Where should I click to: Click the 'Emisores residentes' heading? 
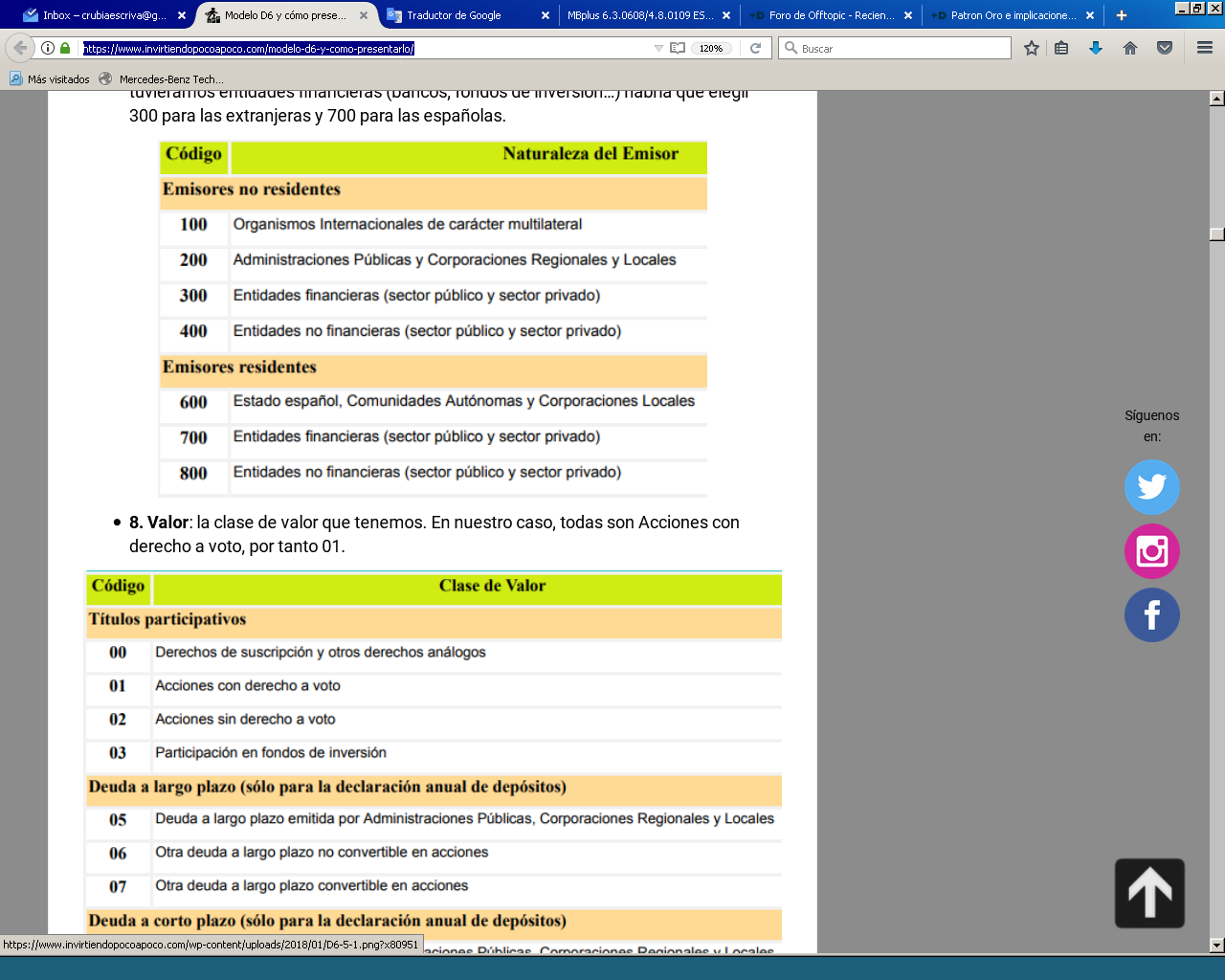239,367
